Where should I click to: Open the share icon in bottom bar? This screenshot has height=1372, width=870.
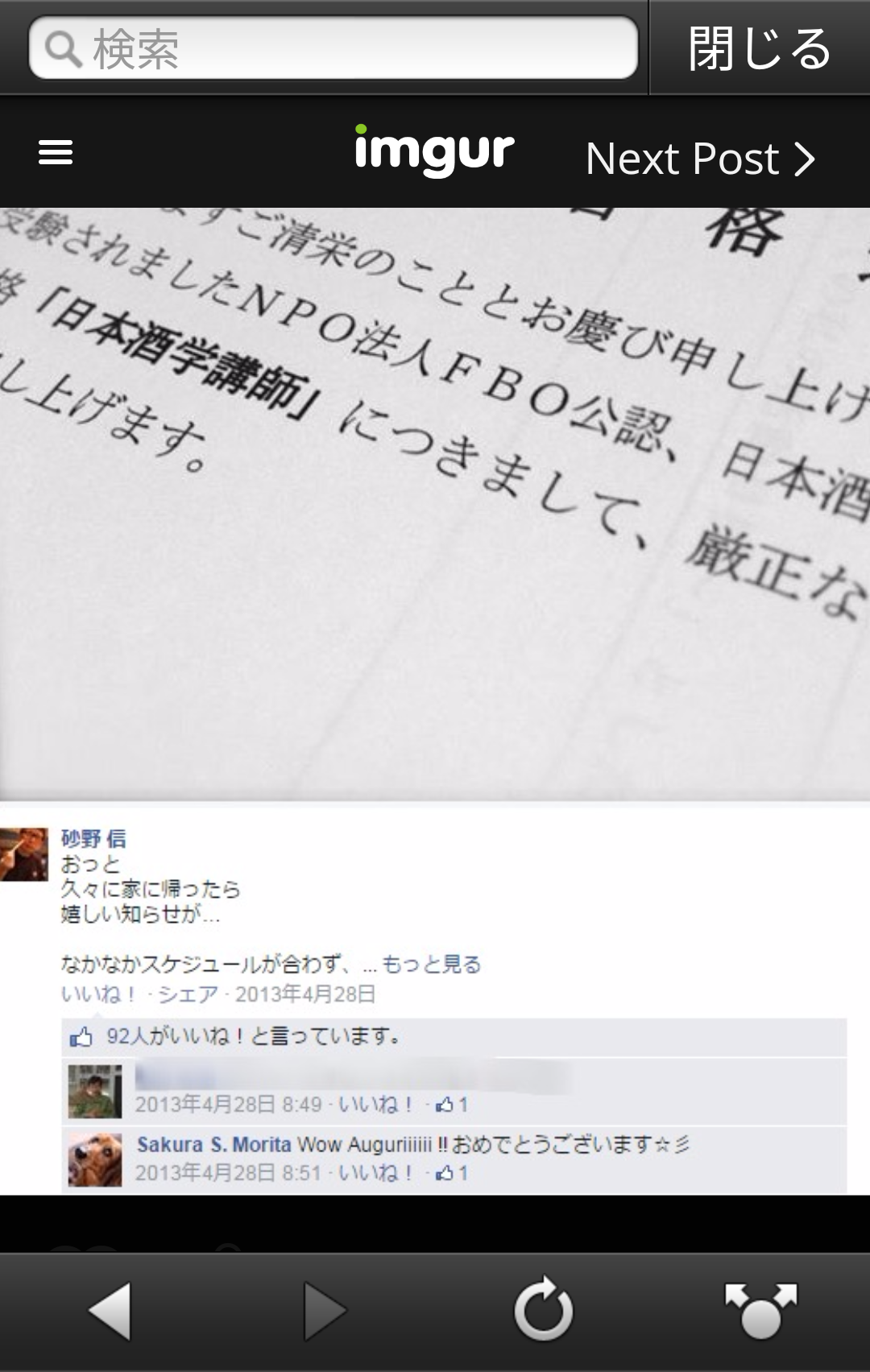760,1311
